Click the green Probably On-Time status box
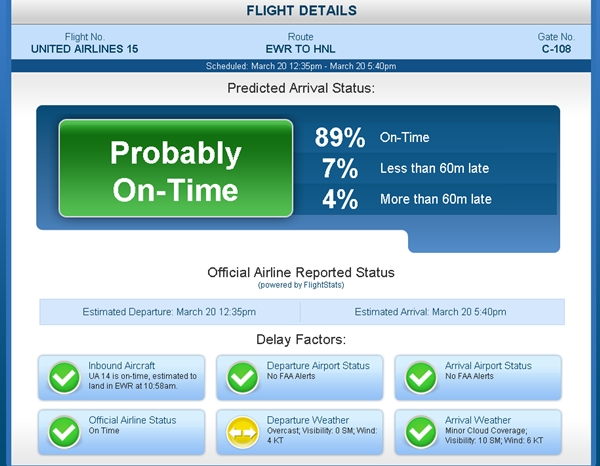Screen dimensions: 600x466 coord(175,169)
